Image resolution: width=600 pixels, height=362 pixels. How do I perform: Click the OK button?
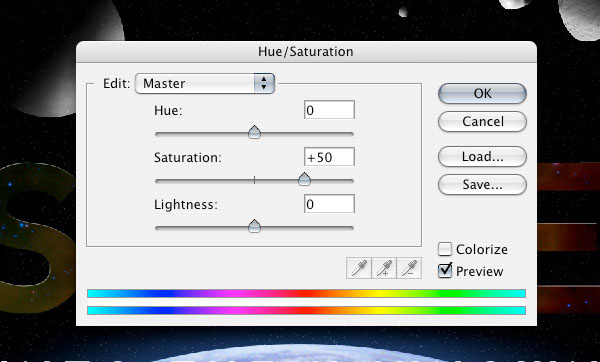point(482,93)
